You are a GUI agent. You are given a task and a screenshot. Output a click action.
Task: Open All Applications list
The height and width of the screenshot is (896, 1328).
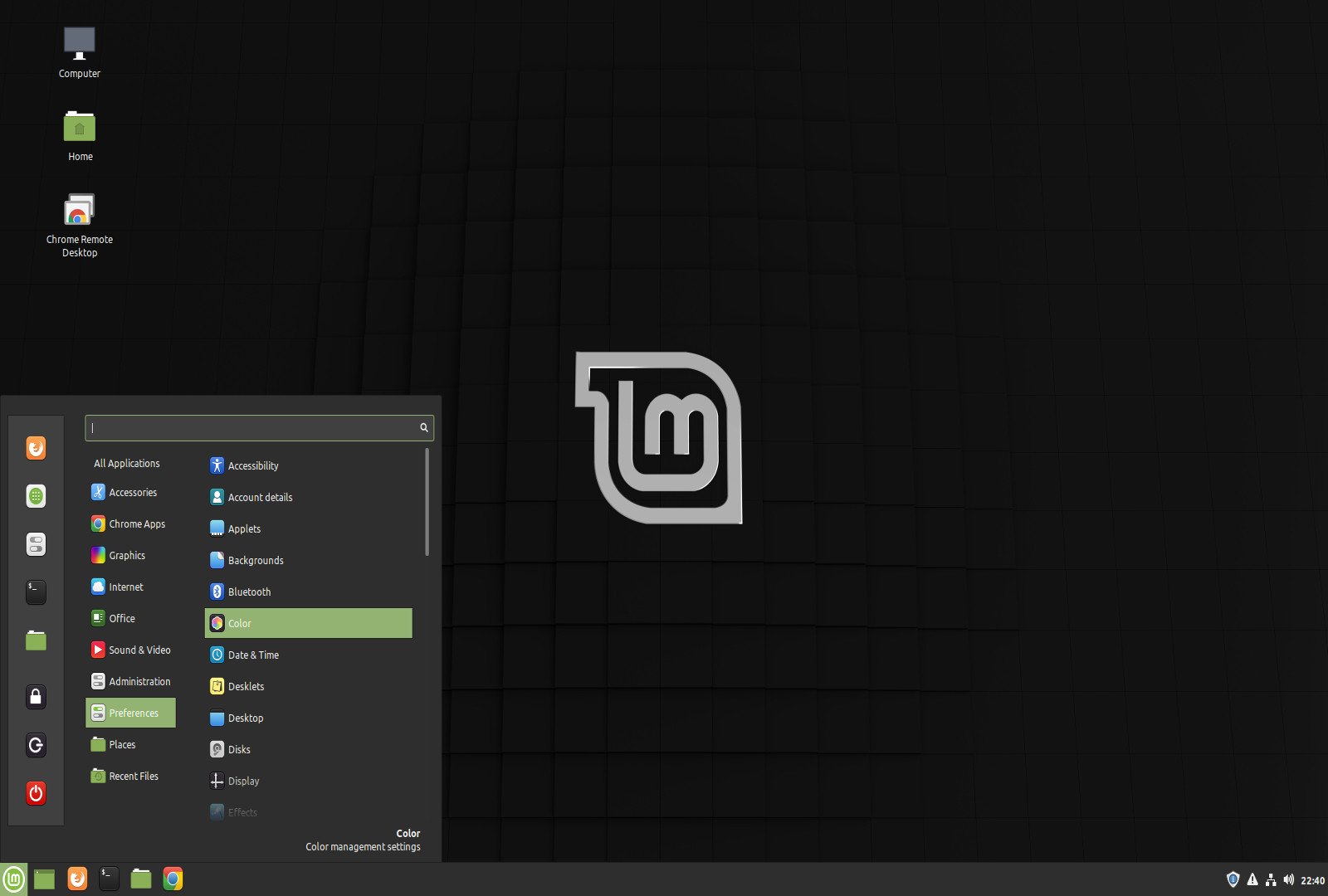pos(127,463)
